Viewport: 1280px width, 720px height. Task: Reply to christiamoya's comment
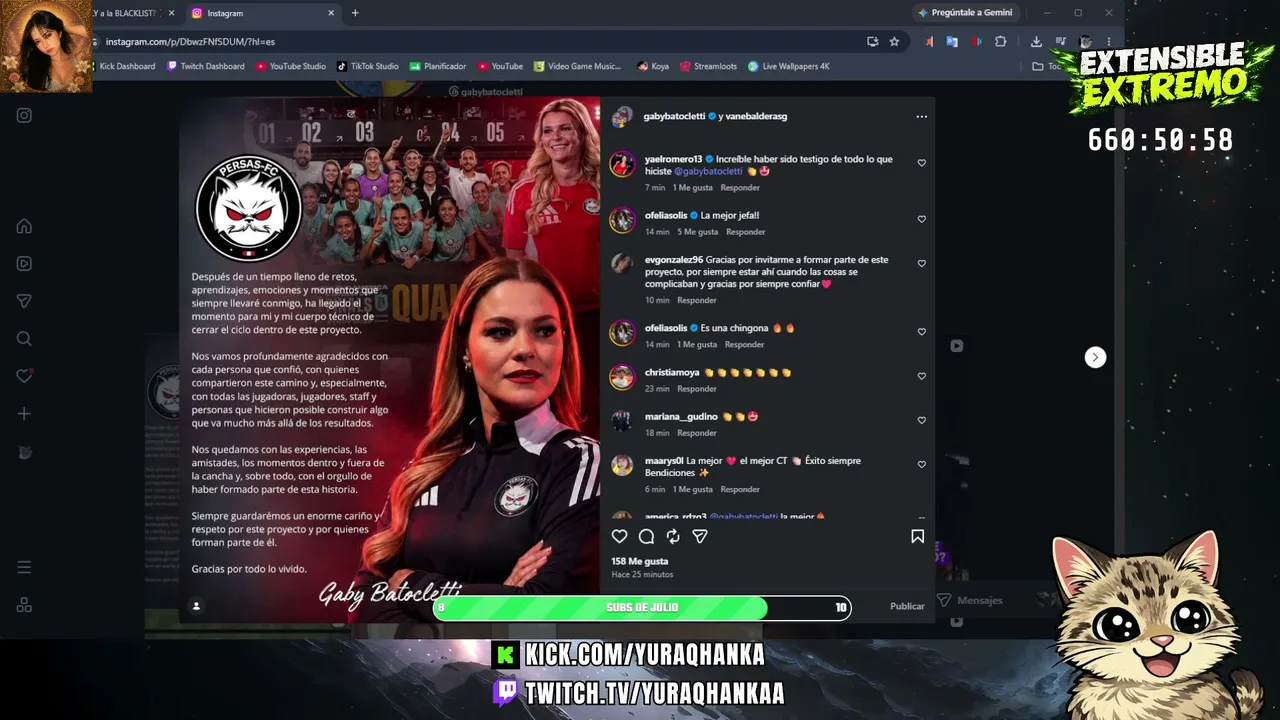pyautogui.click(x=697, y=389)
